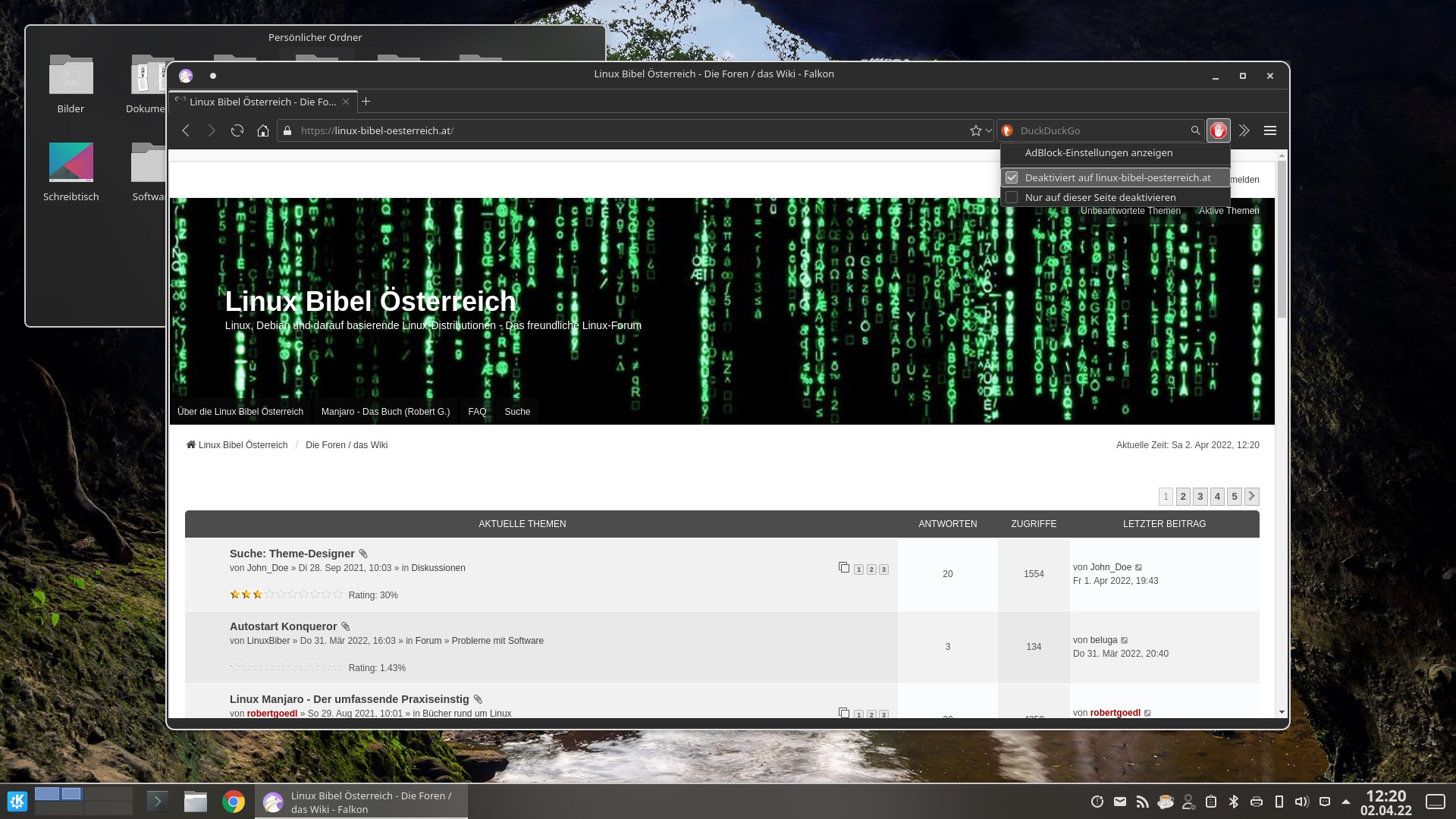Screen dimensions: 1456x819
Task: Click inside the address bar
Action: pyautogui.click(x=531, y=130)
